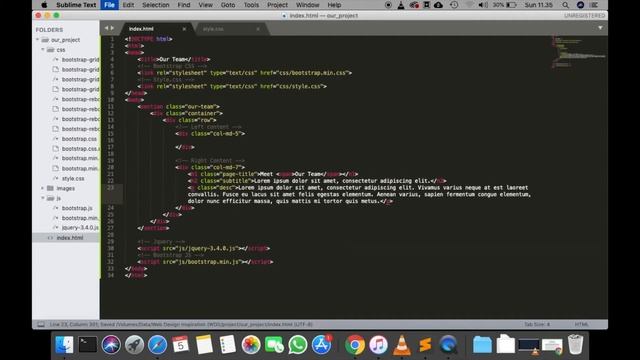
Task: Open style.css in the sidebar
Action: point(73,178)
